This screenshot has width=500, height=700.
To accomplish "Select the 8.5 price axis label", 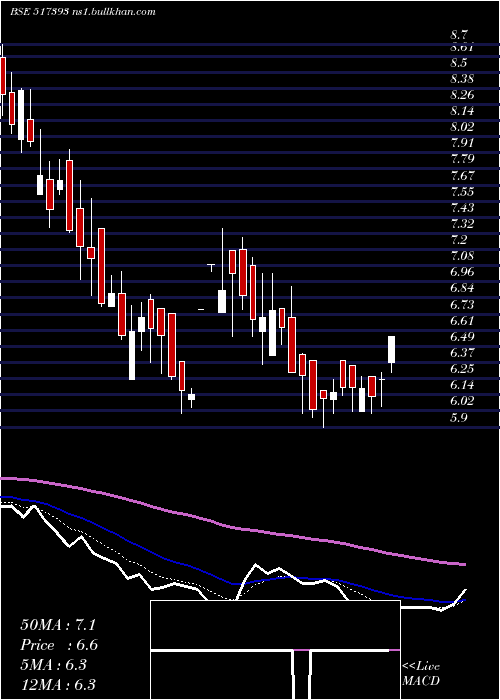I will tap(459, 63).
